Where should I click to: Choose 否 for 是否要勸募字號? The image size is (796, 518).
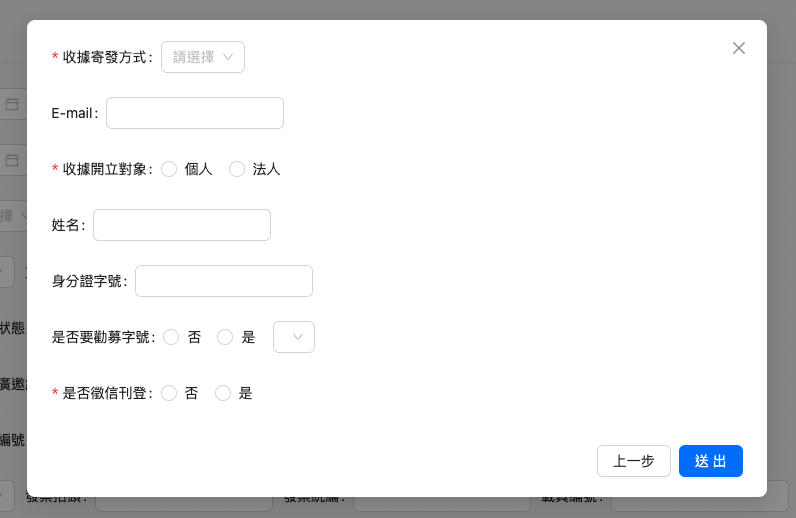point(171,337)
